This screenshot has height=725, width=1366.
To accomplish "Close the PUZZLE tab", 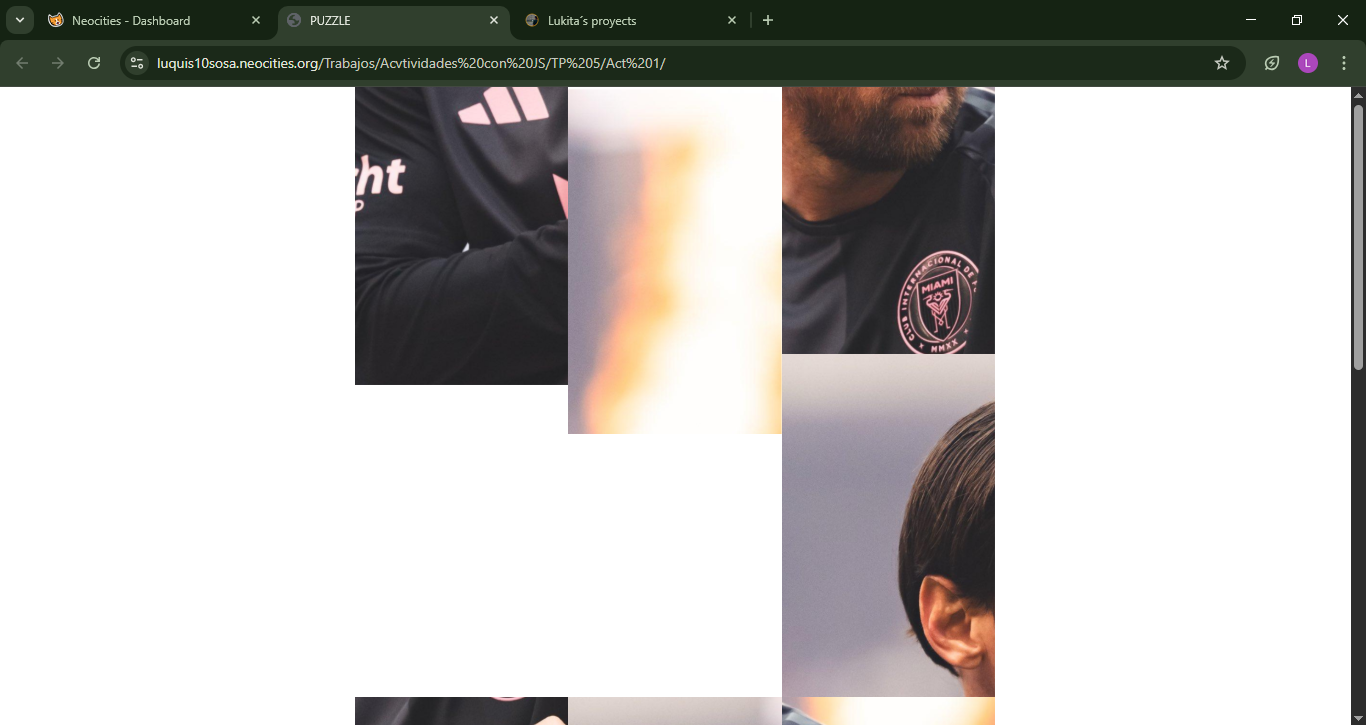I will 494,20.
